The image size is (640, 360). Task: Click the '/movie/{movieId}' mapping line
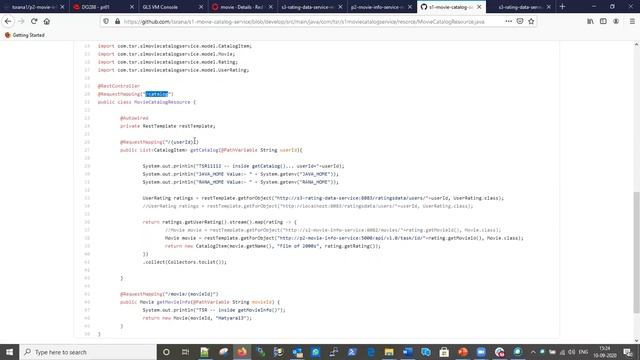[169, 294]
